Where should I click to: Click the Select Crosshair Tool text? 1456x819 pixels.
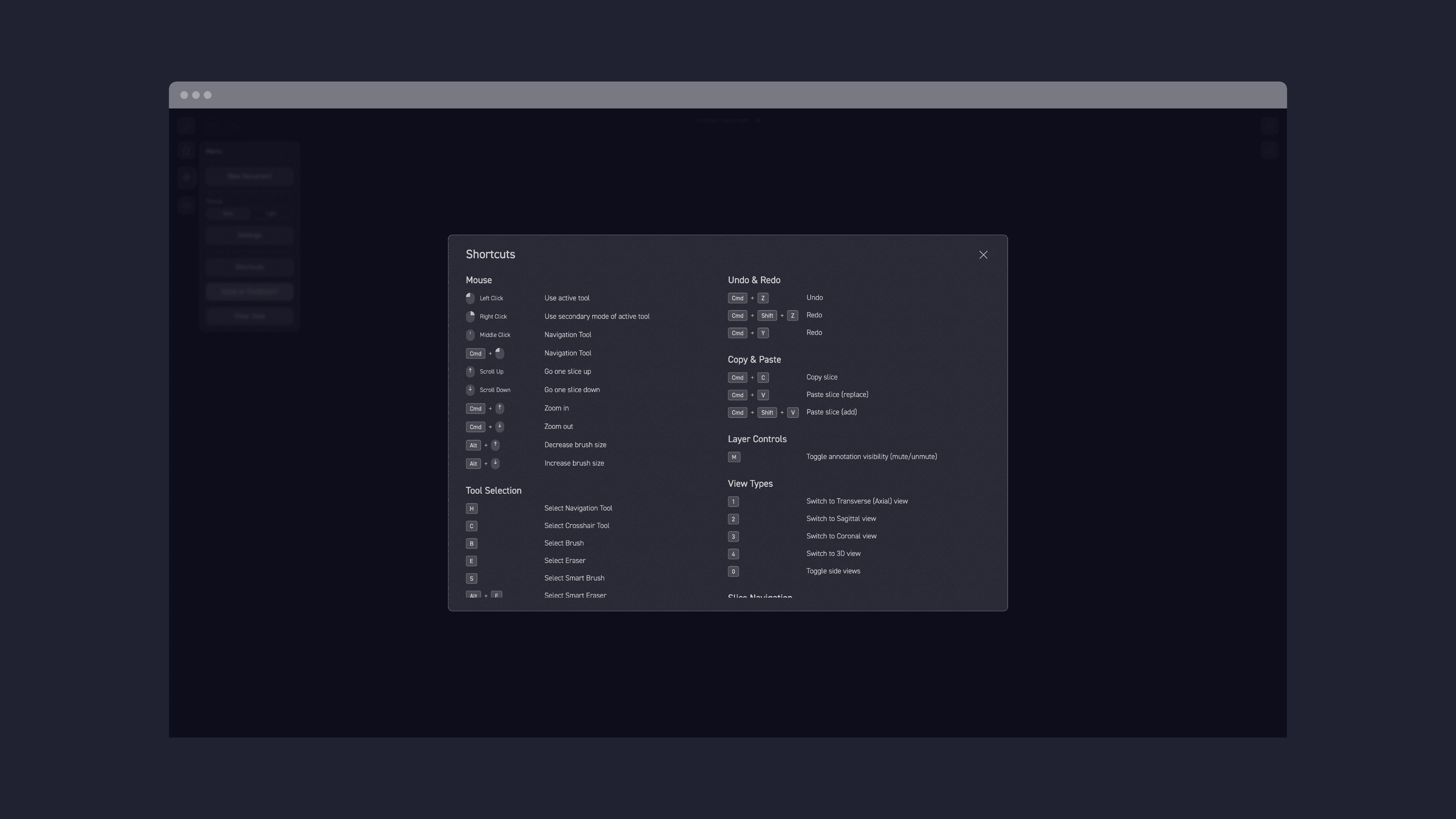coord(576,526)
